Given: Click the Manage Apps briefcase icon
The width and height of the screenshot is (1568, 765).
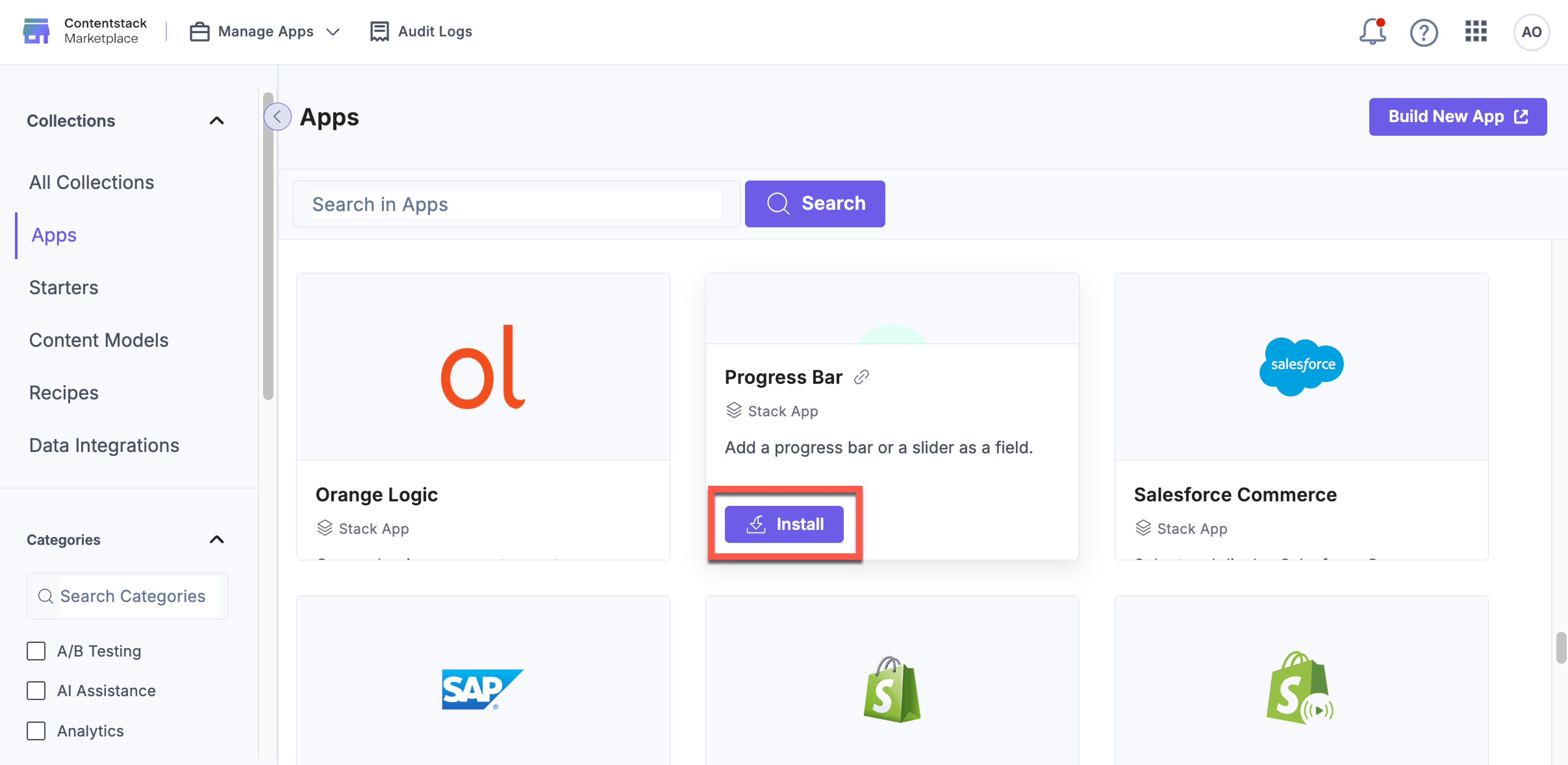Looking at the screenshot, I should (200, 32).
